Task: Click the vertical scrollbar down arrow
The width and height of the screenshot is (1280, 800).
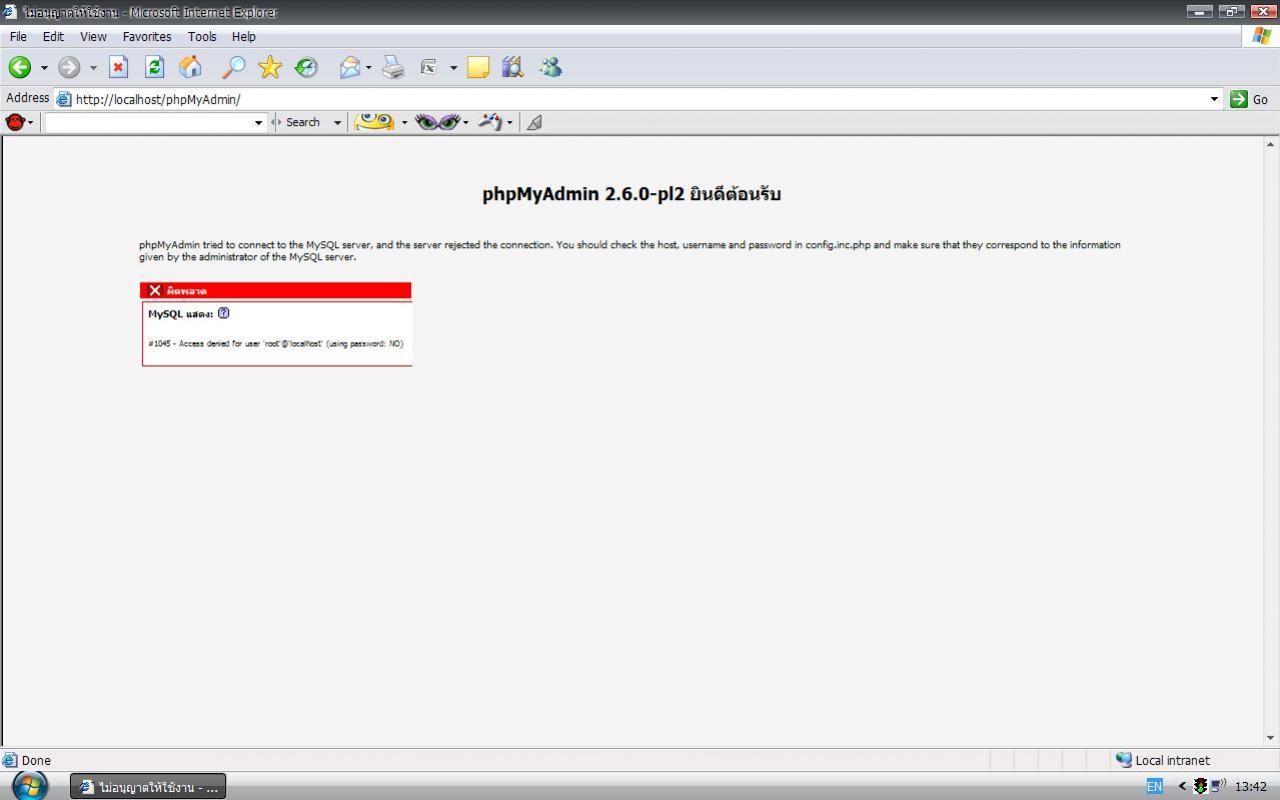Action: [1271, 738]
